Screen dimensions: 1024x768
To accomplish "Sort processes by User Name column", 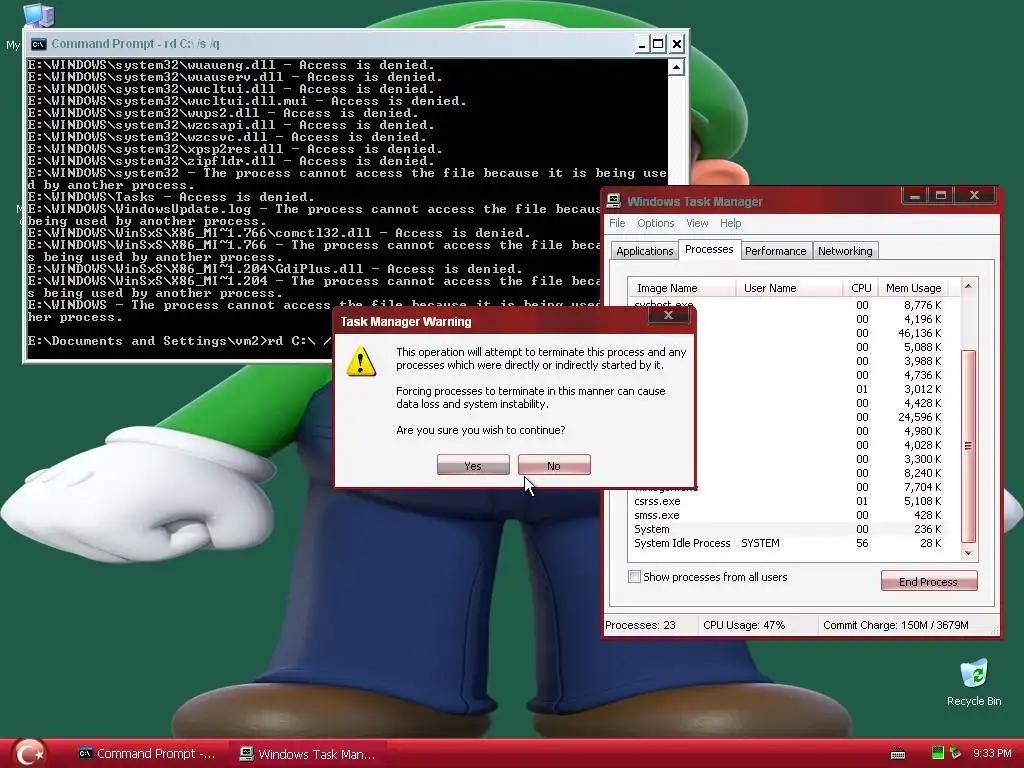I will (x=789, y=288).
